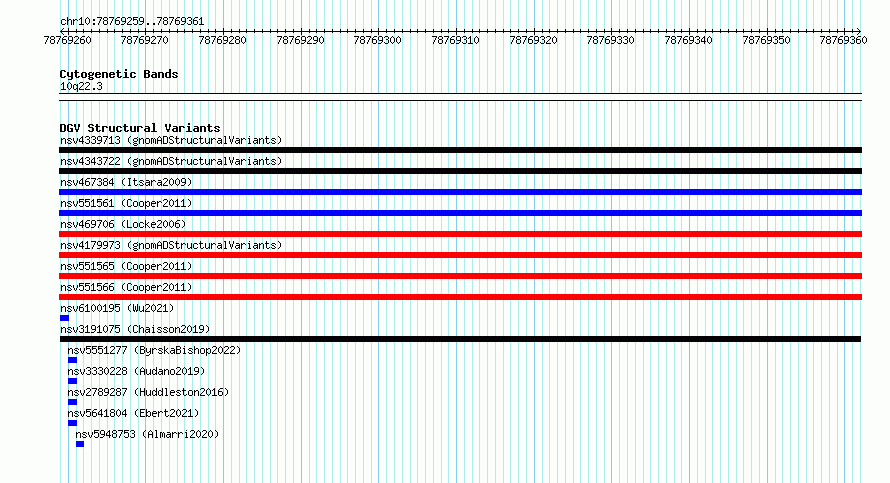Click ruler position 78769330
890x483 pixels.
pyautogui.click(x=611, y=40)
